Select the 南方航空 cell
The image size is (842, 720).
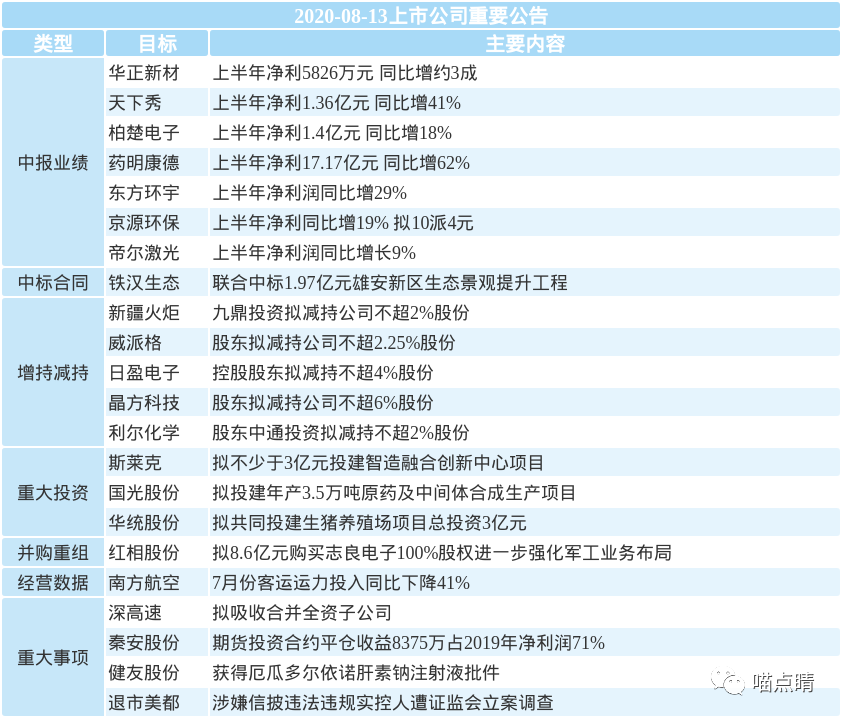(x=157, y=583)
